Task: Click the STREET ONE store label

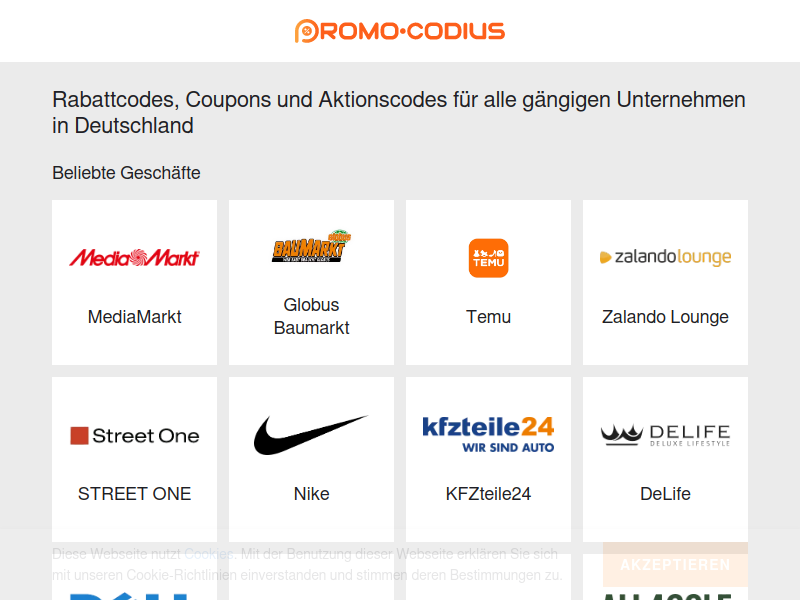Action: [x=135, y=494]
